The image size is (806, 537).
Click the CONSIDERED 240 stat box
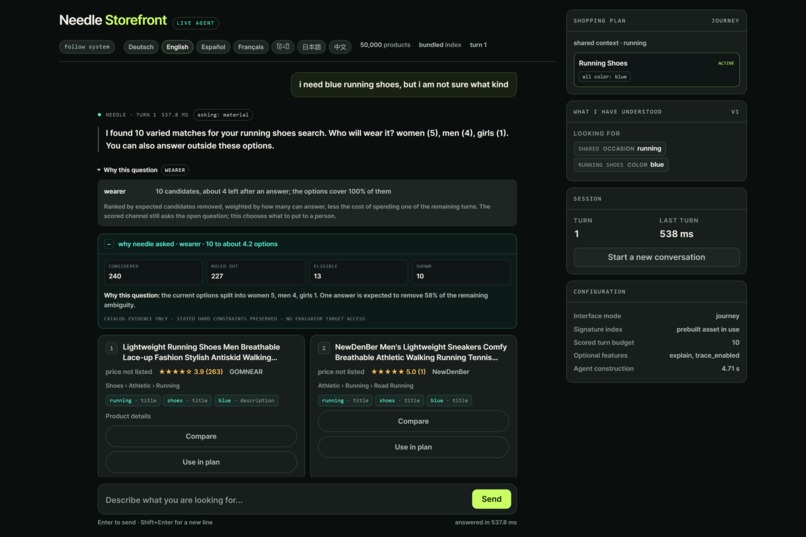point(153,272)
